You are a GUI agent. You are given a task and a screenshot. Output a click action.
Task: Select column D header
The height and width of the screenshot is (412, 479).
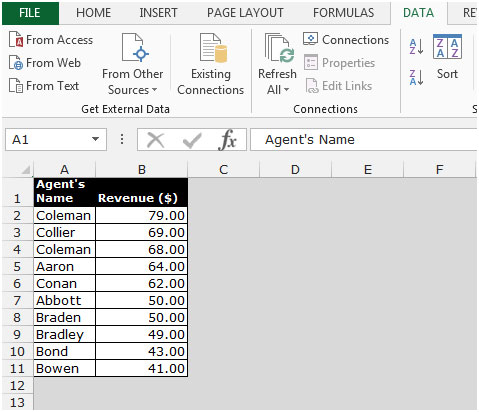coord(295,170)
